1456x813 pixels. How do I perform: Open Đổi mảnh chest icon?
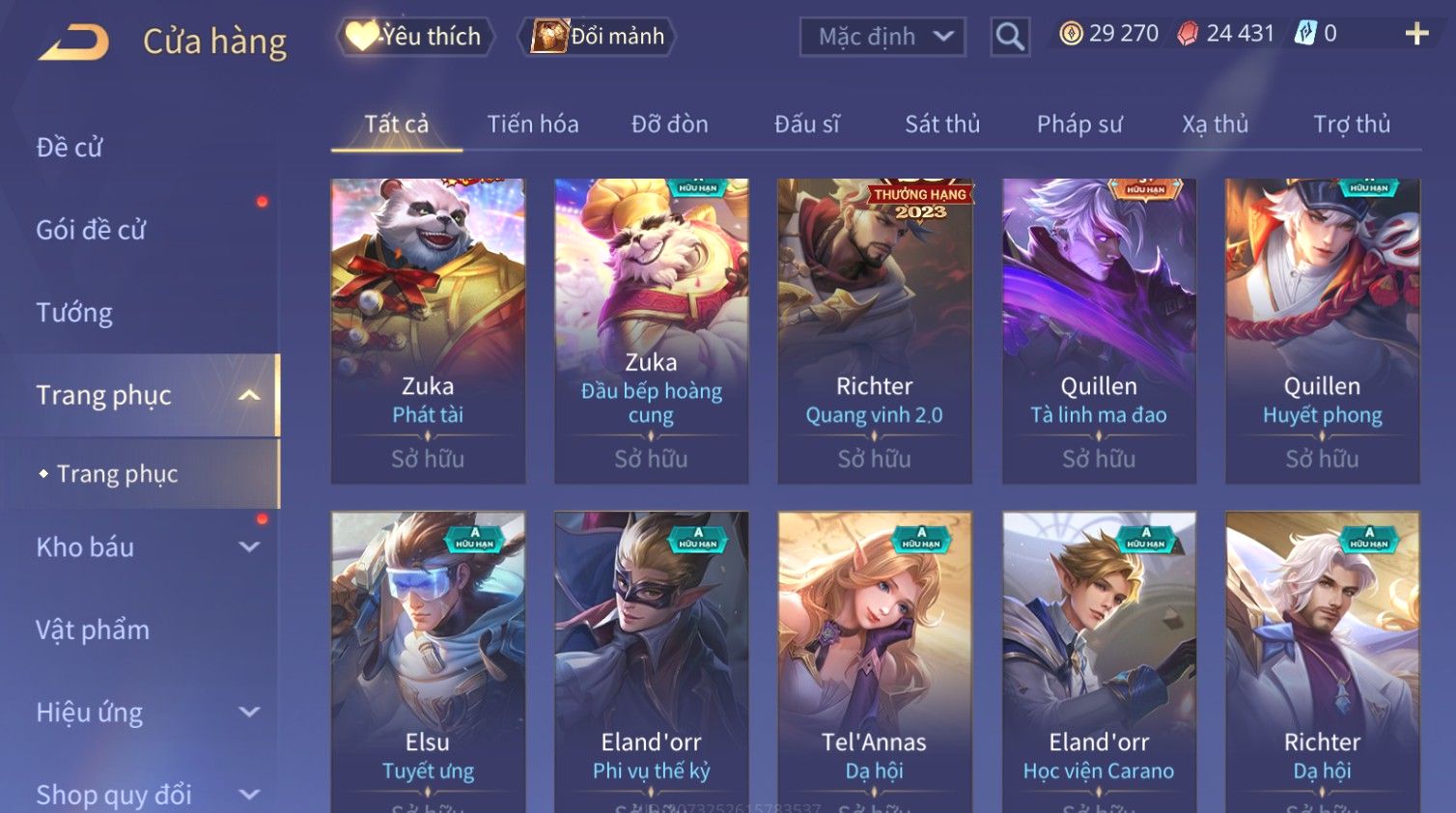tap(549, 36)
